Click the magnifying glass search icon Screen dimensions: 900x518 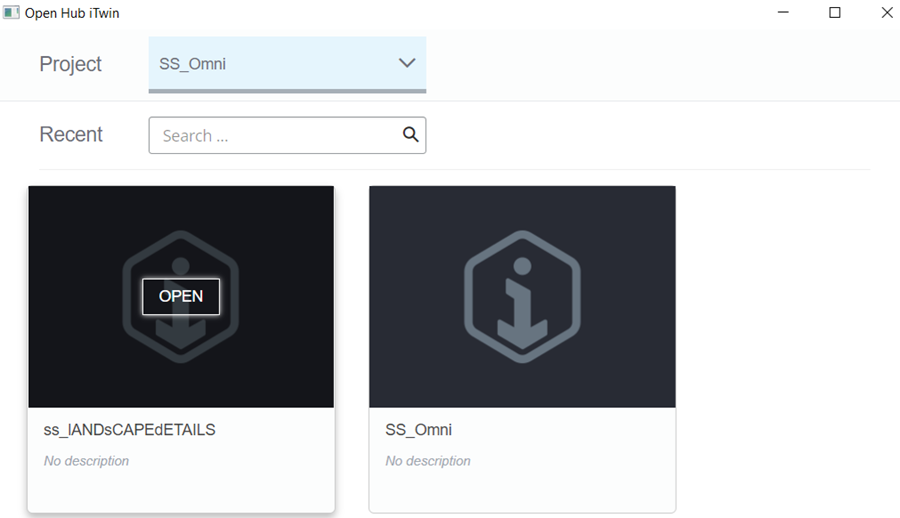tap(410, 134)
